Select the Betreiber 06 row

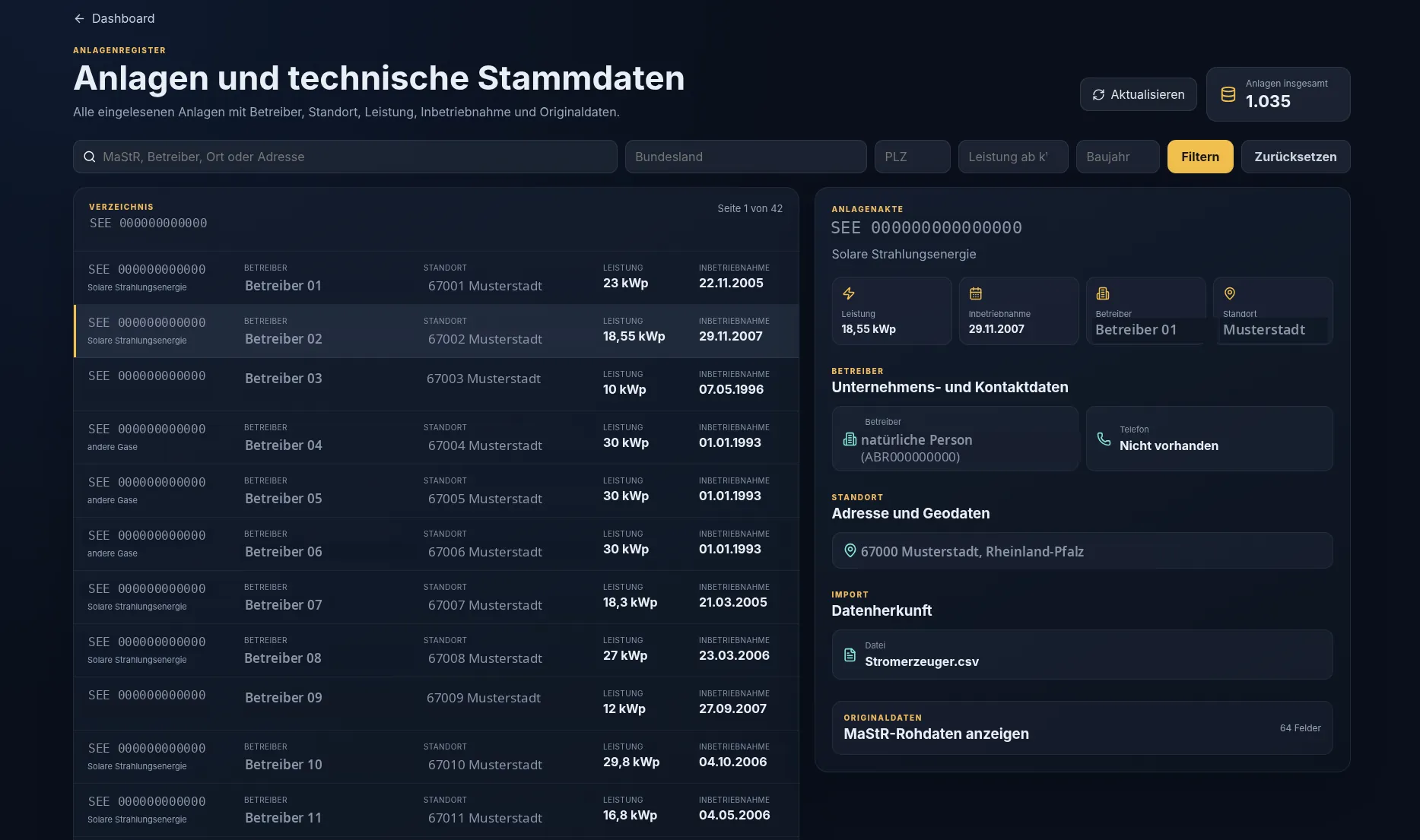[436, 544]
